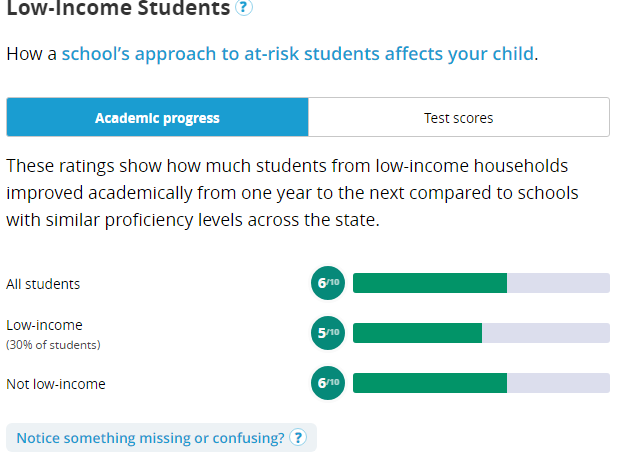Click the '30% of students' caption
This screenshot has width=621, height=476.
point(53,345)
